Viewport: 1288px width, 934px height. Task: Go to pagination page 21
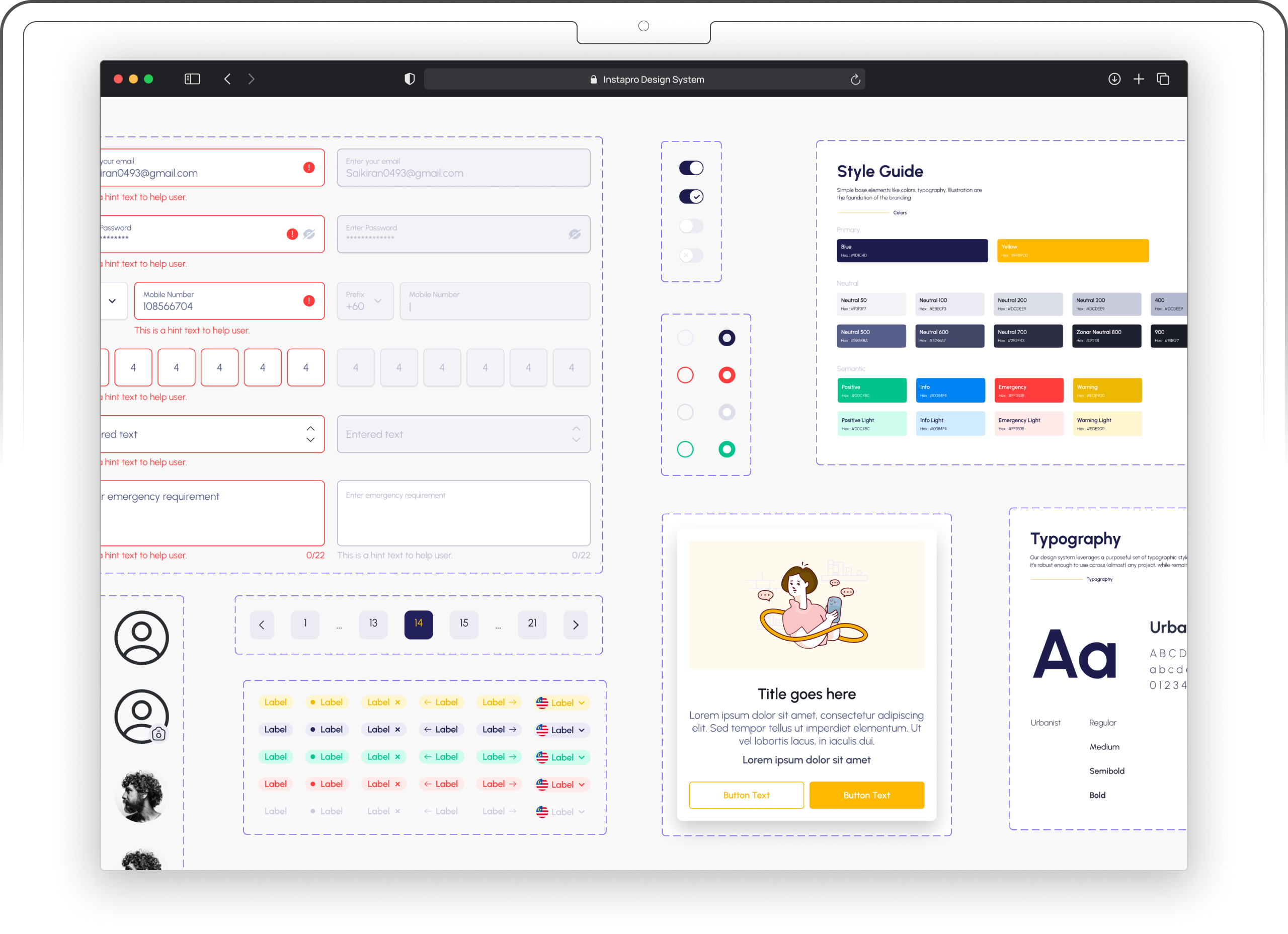coord(532,624)
